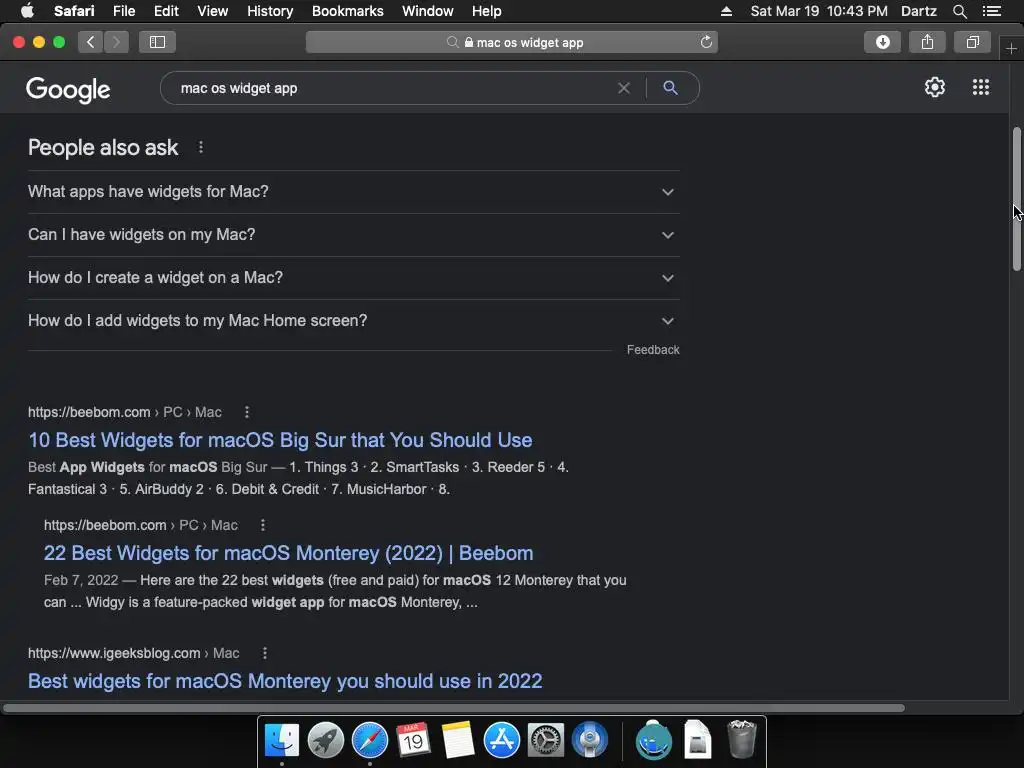Image resolution: width=1024 pixels, height=768 pixels.
Task: Show the Safari sidebar
Action: point(157,42)
